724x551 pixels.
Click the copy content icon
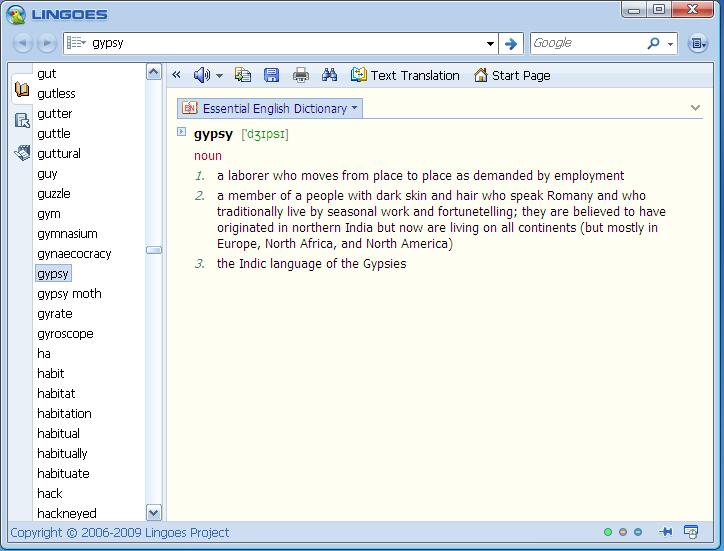tap(243, 75)
